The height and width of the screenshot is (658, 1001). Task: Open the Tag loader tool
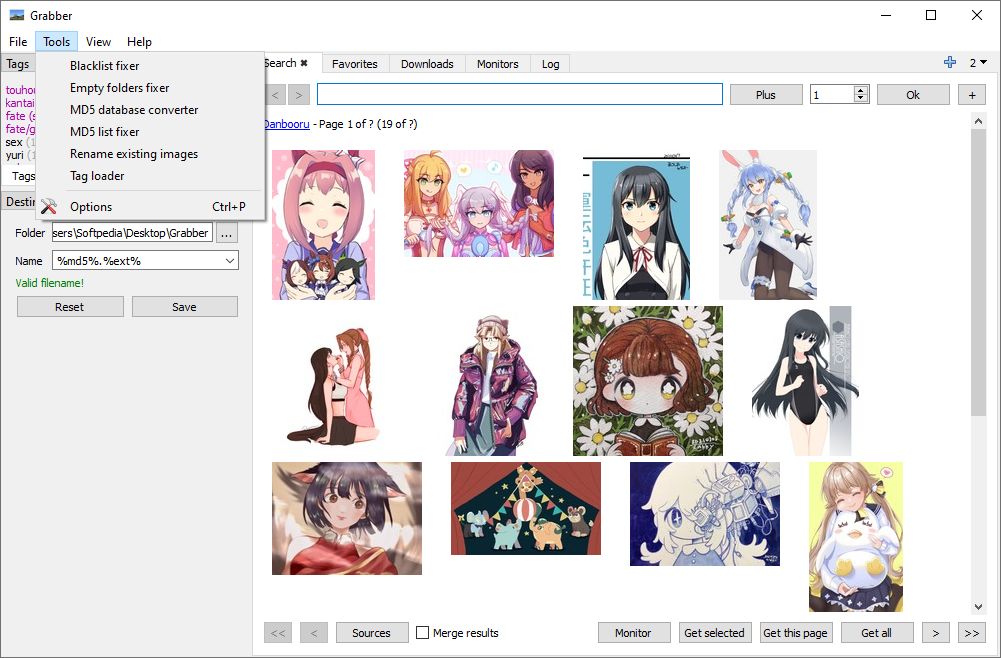[150, 176]
